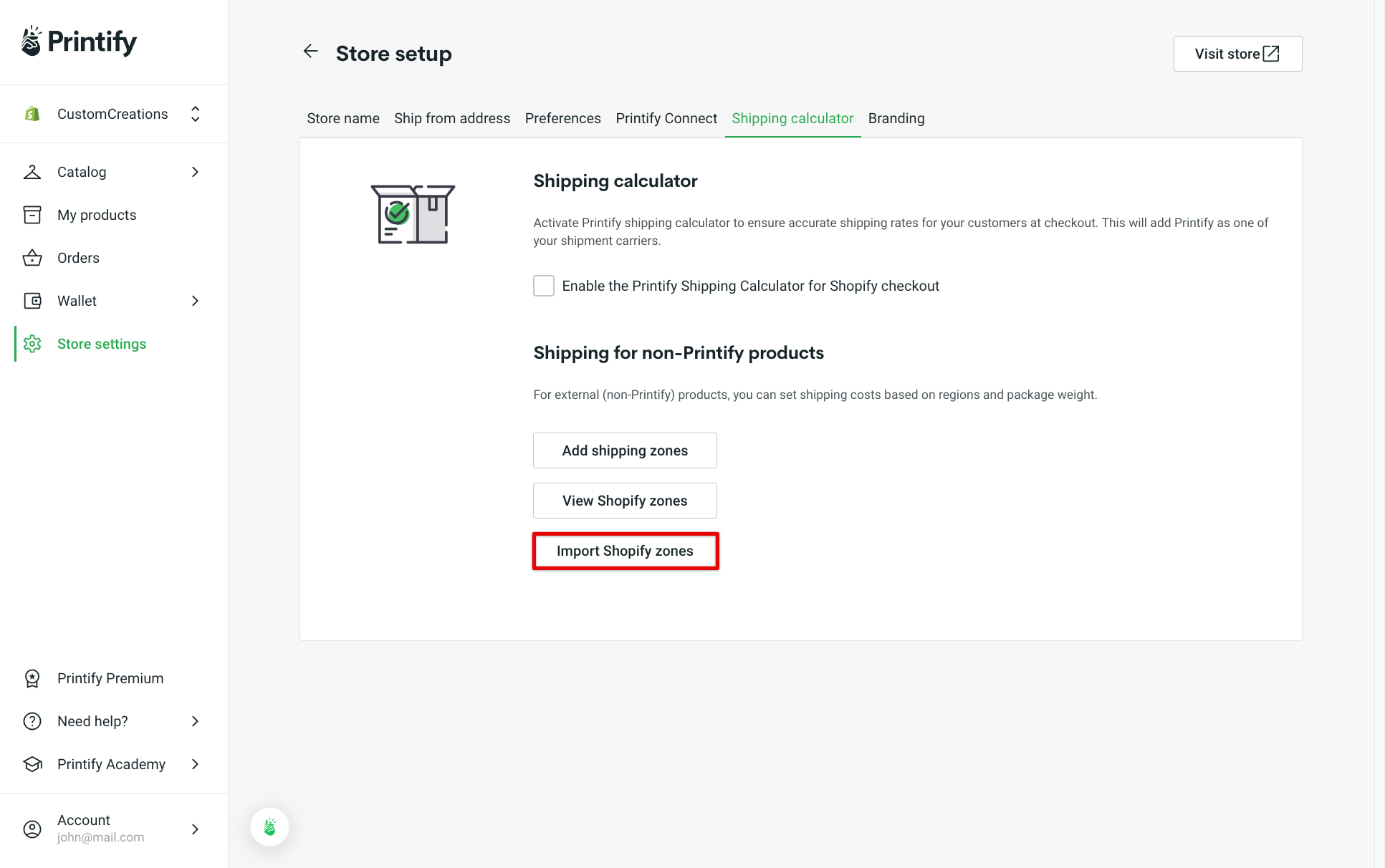This screenshot has height=868, width=1385.
Task: Expand the Wallet submenu chevron
Action: coord(195,301)
